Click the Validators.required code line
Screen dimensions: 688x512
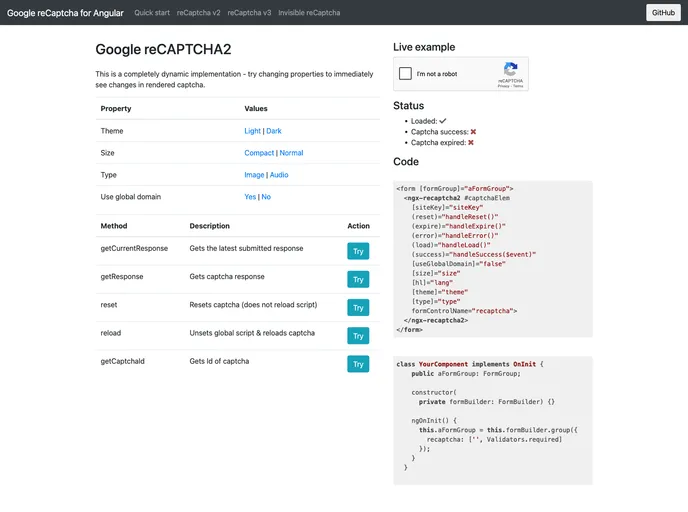click(x=494, y=439)
